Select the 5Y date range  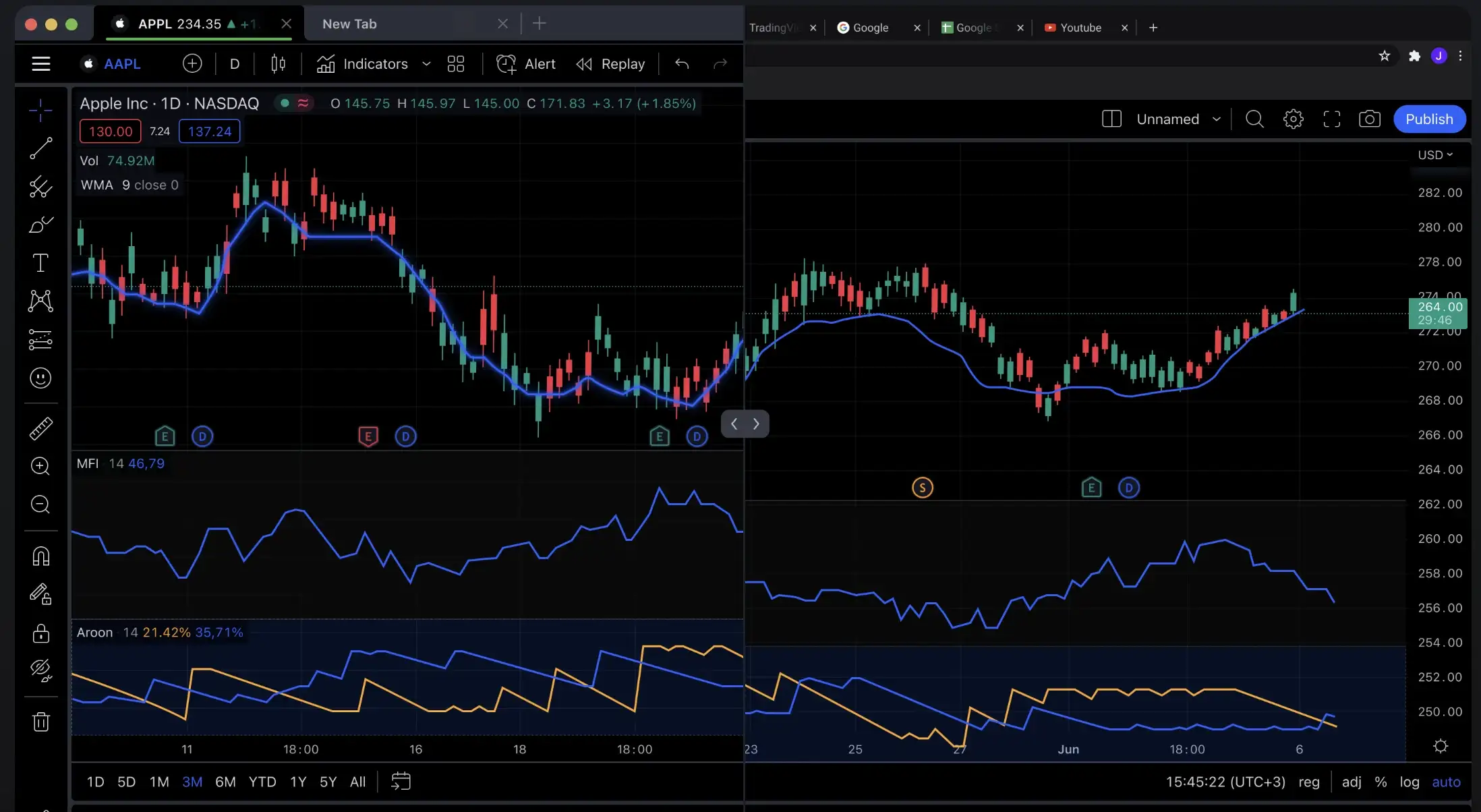tap(328, 782)
